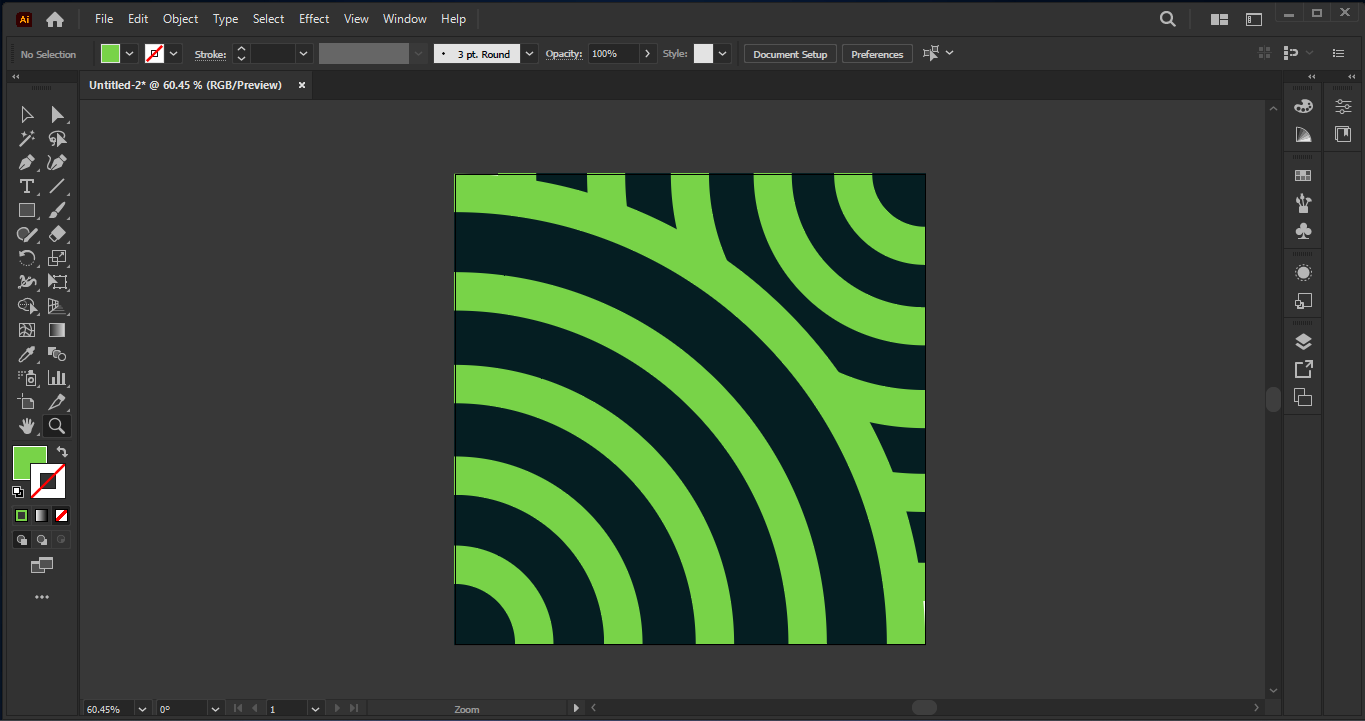Swap fill and stroke colors

coord(62,452)
